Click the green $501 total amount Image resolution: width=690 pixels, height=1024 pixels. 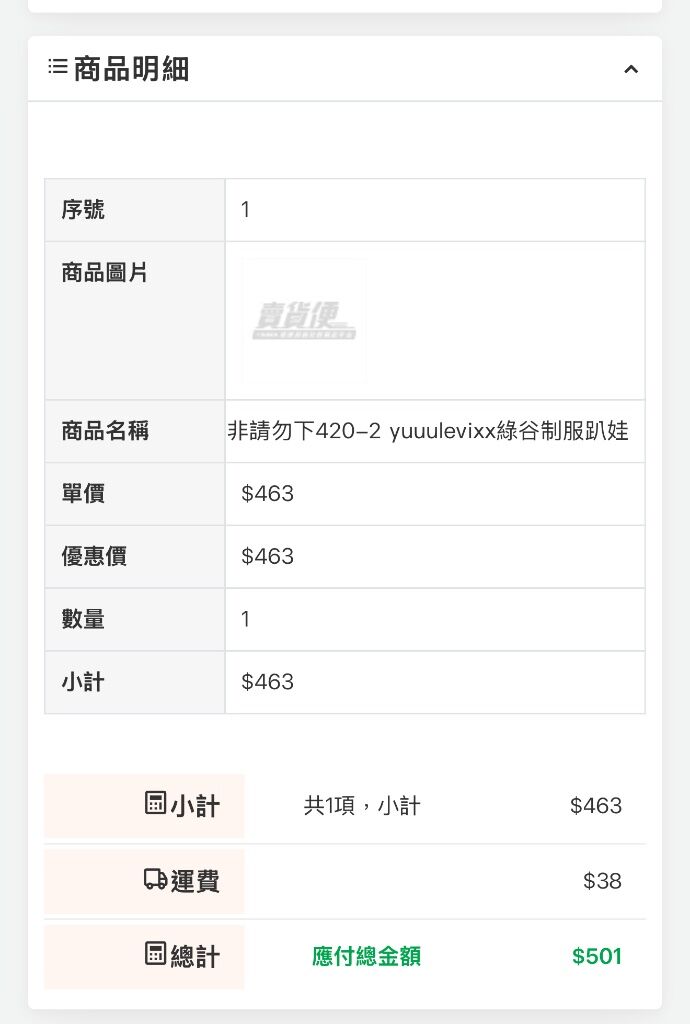point(597,956)
